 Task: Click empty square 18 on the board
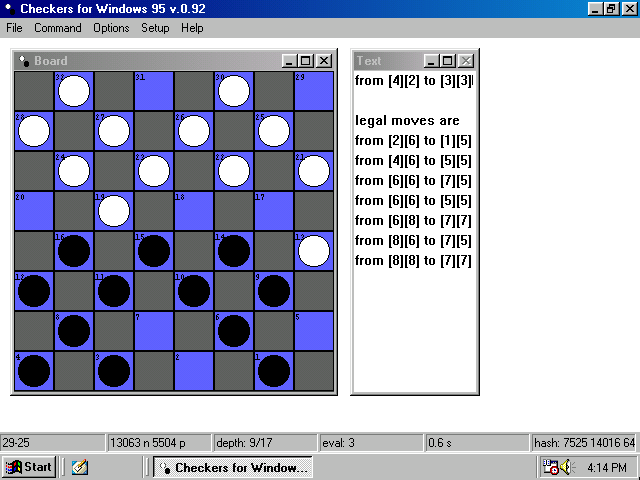point(194,211)
